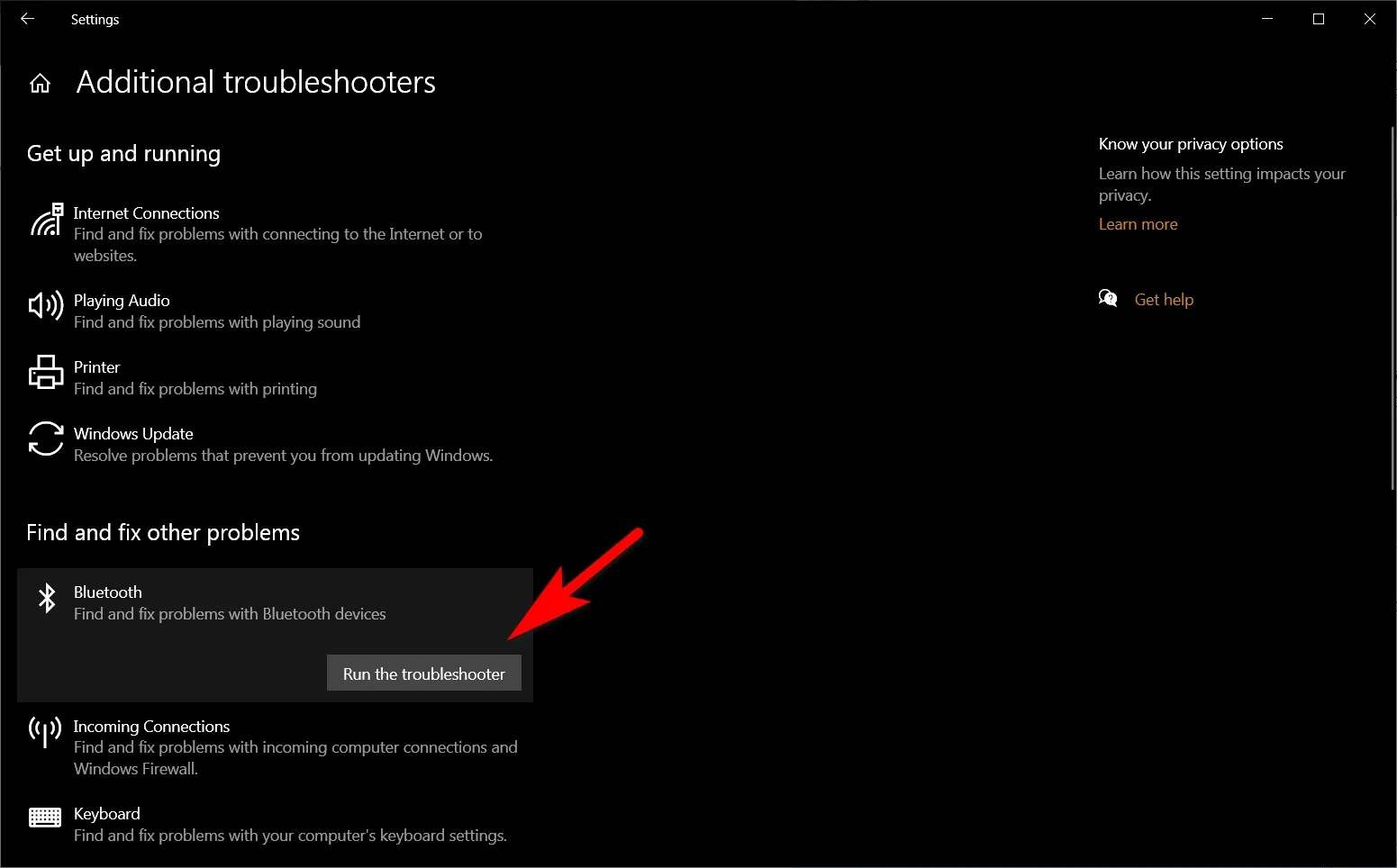This screenshot has height=868, width=1397.
Task: Click the Bluetooth symbol icon
Action: pos(47,597)
